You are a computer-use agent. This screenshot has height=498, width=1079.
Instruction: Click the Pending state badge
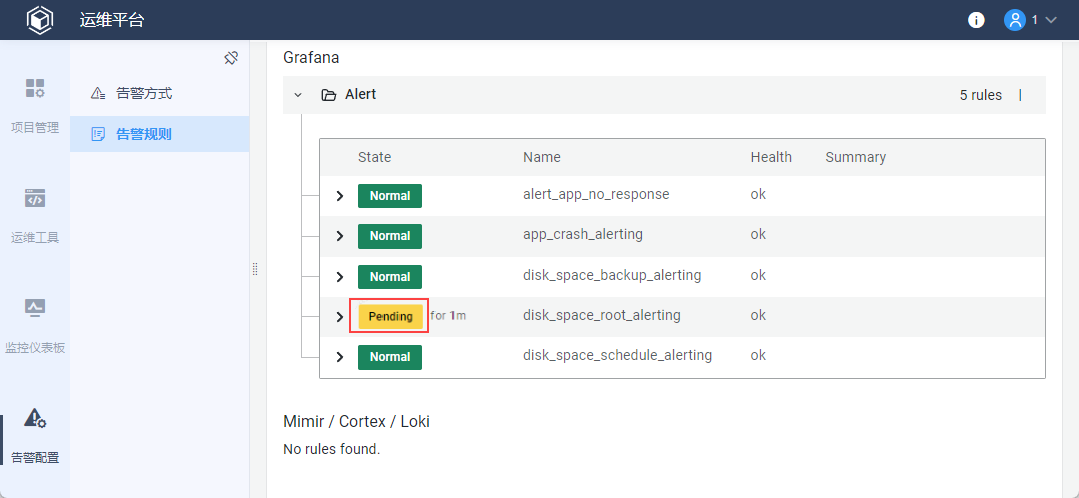pos(390,316)
